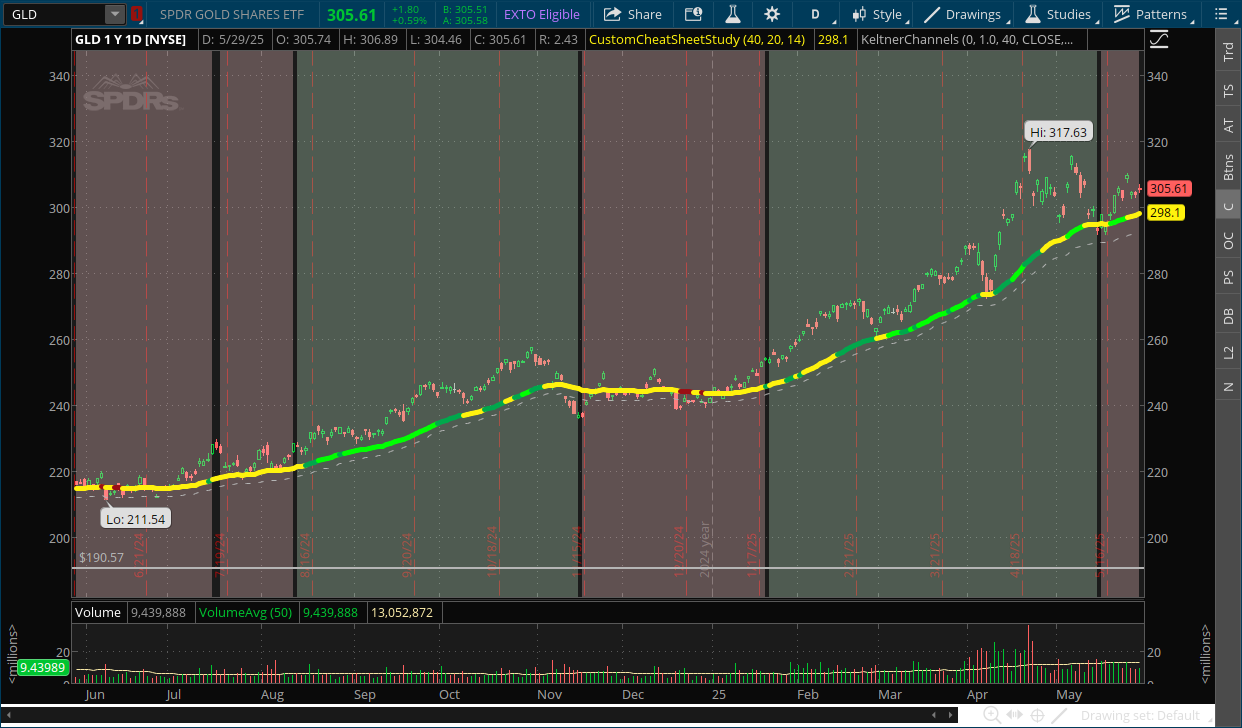The image size is (1242, 728).
Task: Open the PS sidebar tab
Action: tap(1228, 277)
